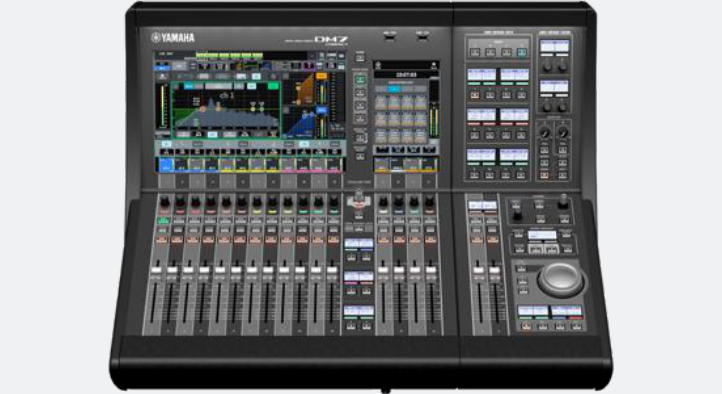Select the blue highlighted channel tile on touchscreen

click(x=166, y=164)
